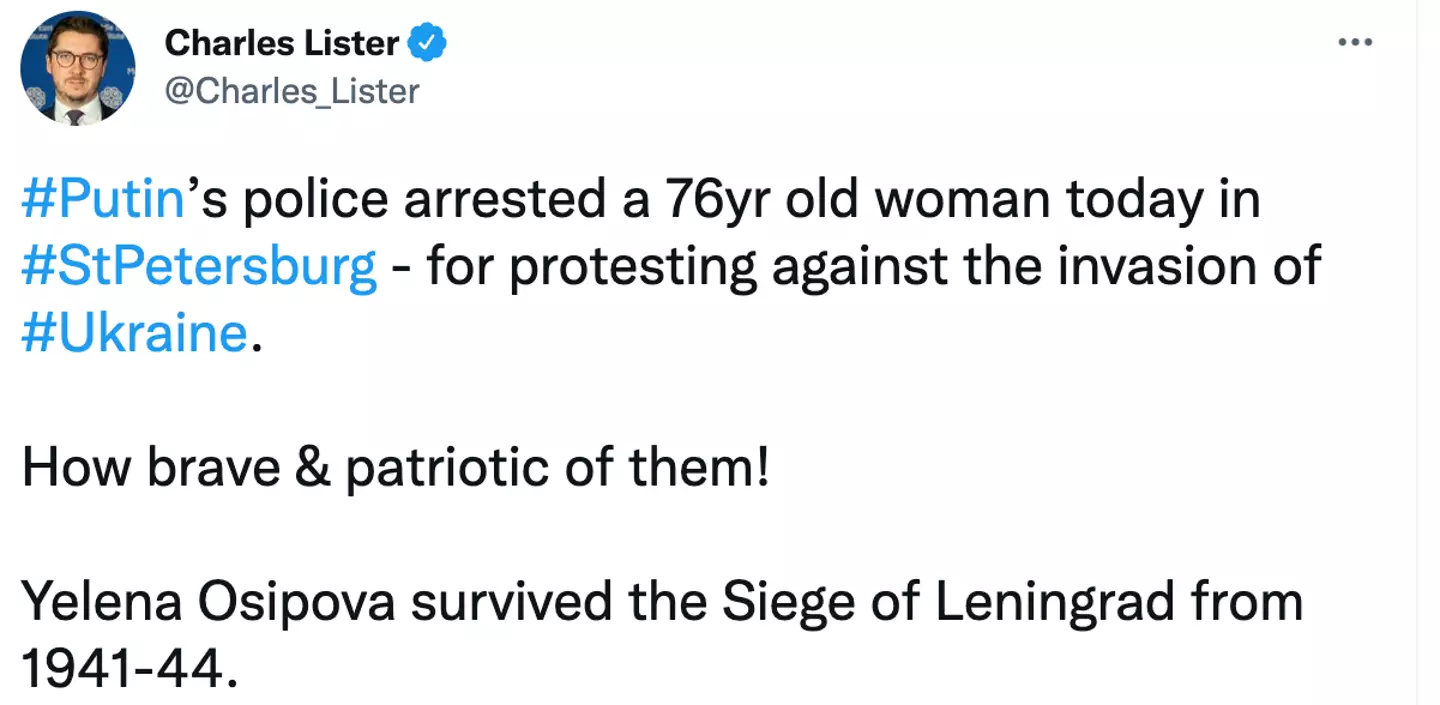Image resolution: width=1440 pixels, height=705 pixels.
Task: Click the word "arrested" in the tweet
Action: 500,201
